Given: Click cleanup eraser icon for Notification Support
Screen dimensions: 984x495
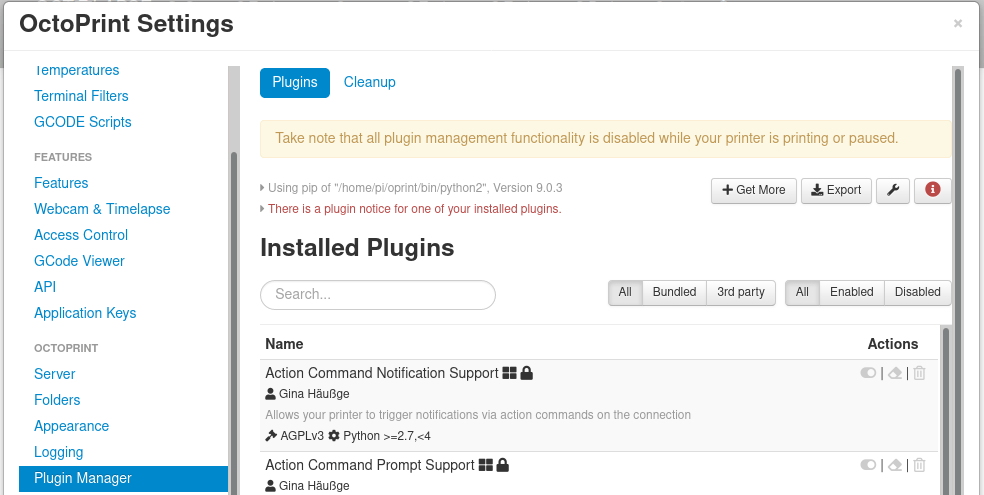Looking at the screenshot, I should coord(895,373).
